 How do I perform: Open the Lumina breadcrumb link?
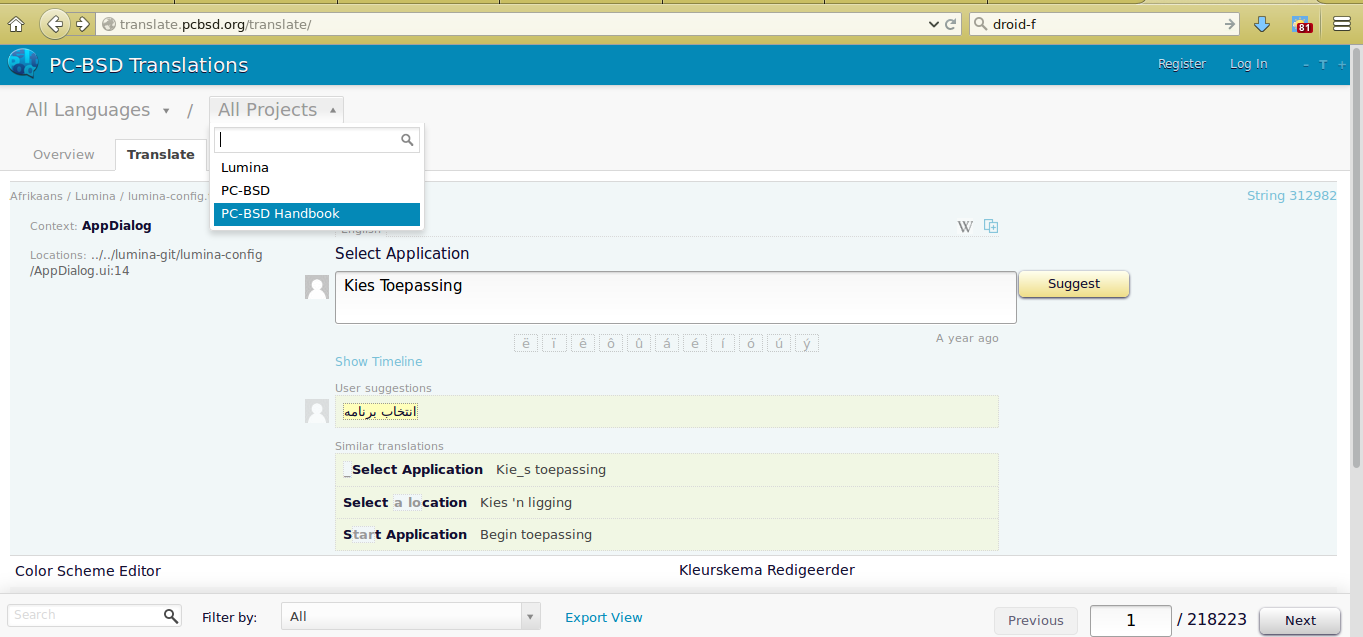pyautogui.click(x=95, y=196)
